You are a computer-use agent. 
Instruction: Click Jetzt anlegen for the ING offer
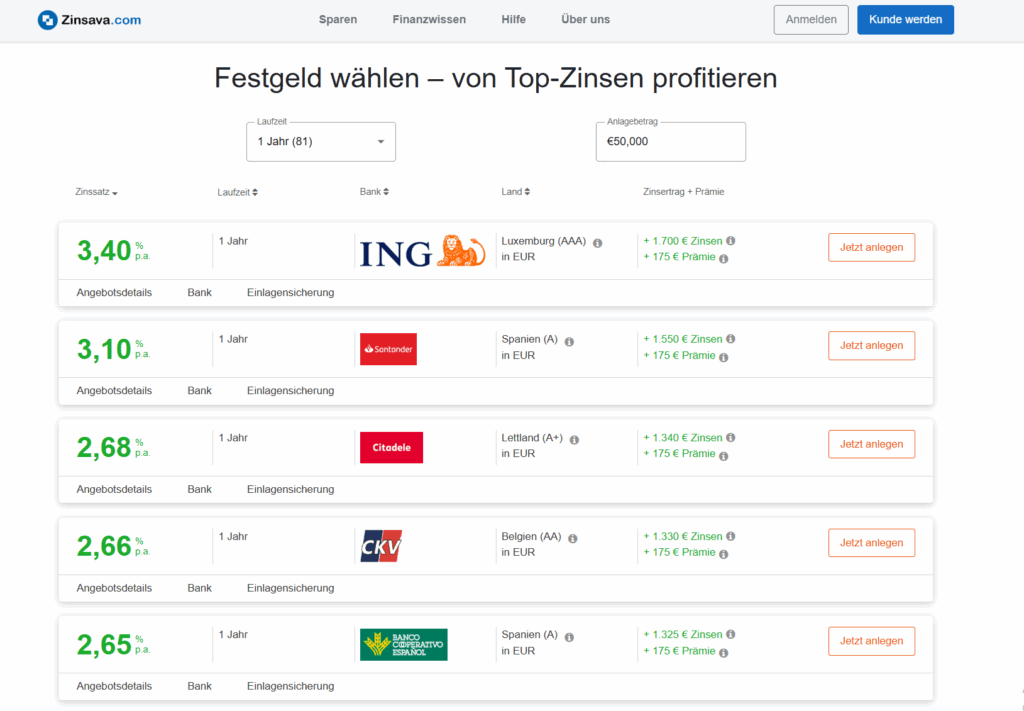click(x=871, y=247)
